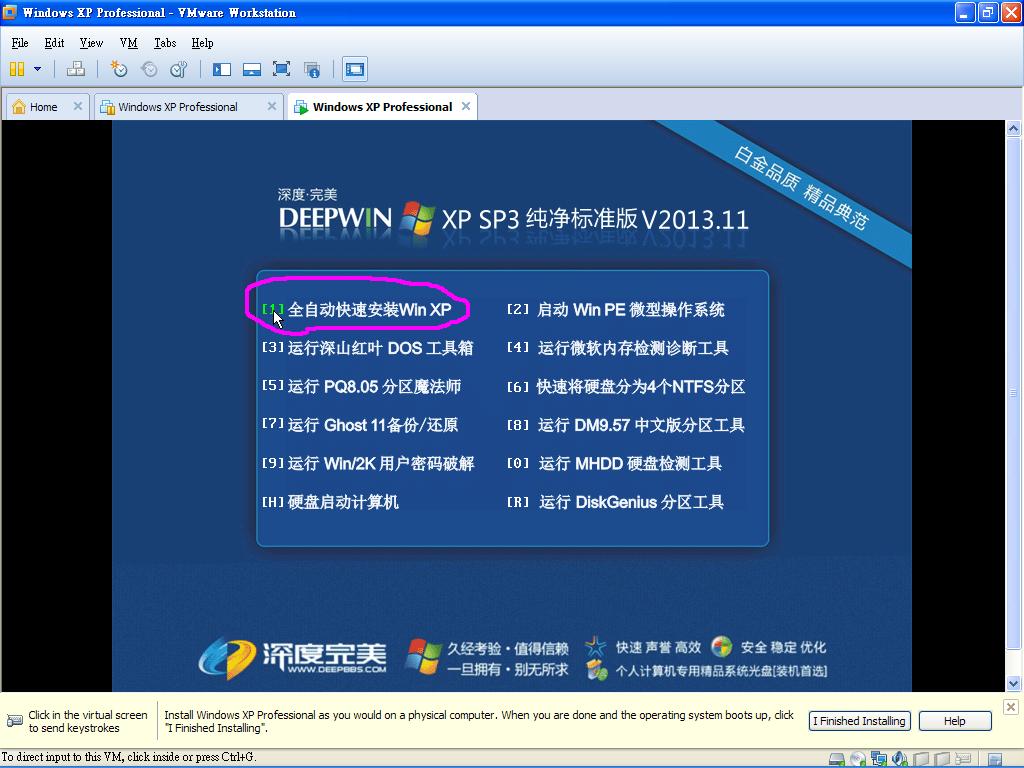1024x768 pixels.
Task: Choose [4] Microsoft memory diagnostic option
Action: pos(618,348)
